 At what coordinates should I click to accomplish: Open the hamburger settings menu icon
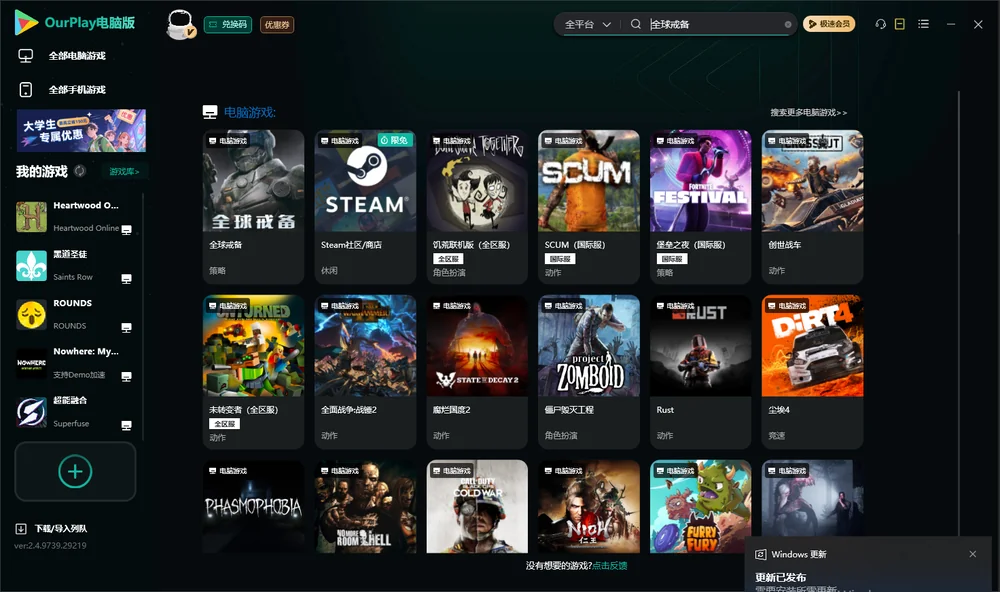point(923,24)
